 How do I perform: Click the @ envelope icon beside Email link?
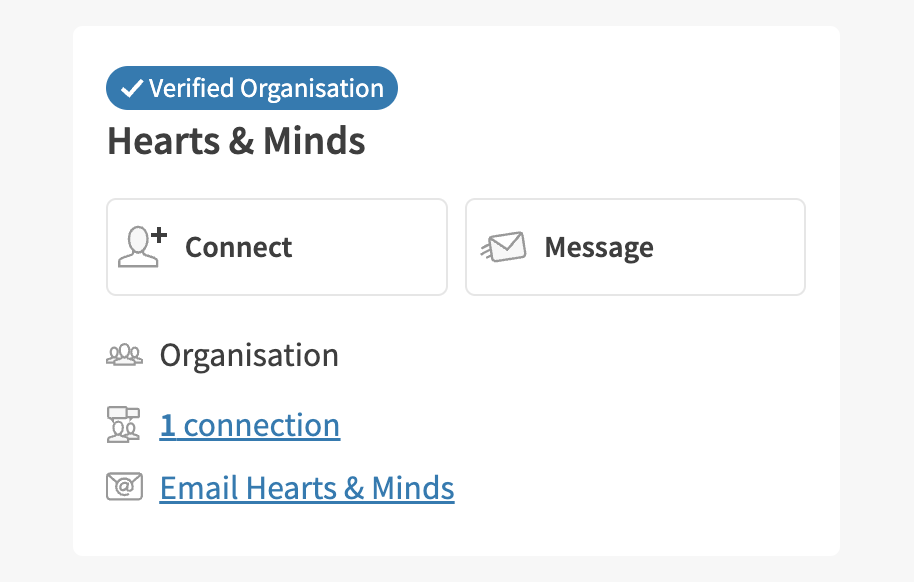[x=125, y=487]
